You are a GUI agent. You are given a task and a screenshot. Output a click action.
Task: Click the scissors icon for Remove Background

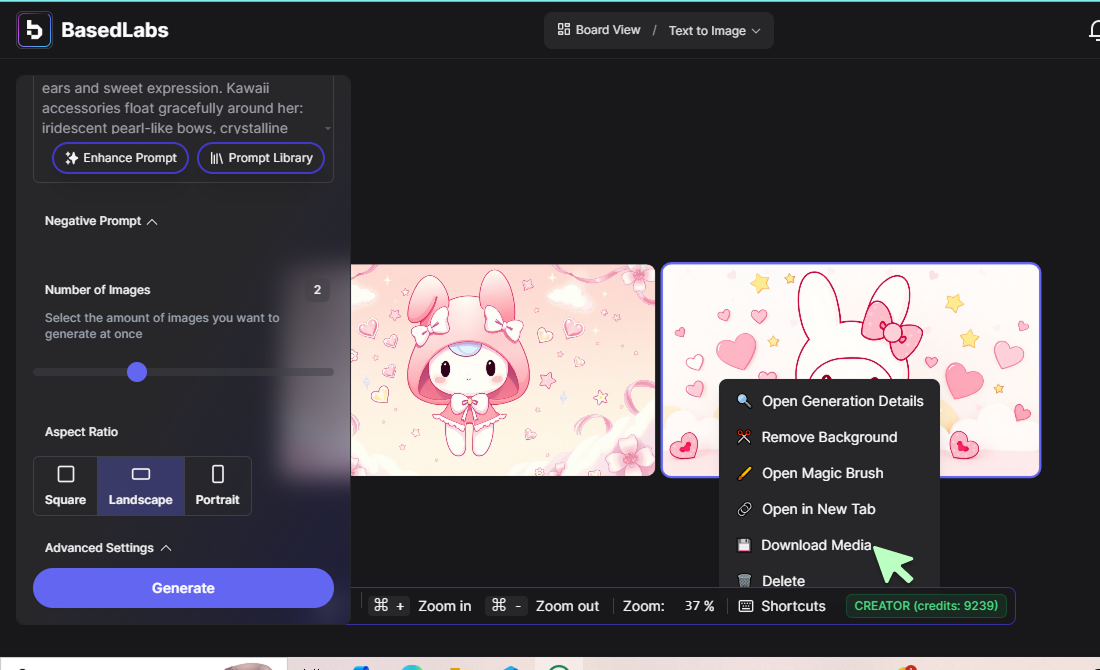pyautogui.click(x=744, y=436)
